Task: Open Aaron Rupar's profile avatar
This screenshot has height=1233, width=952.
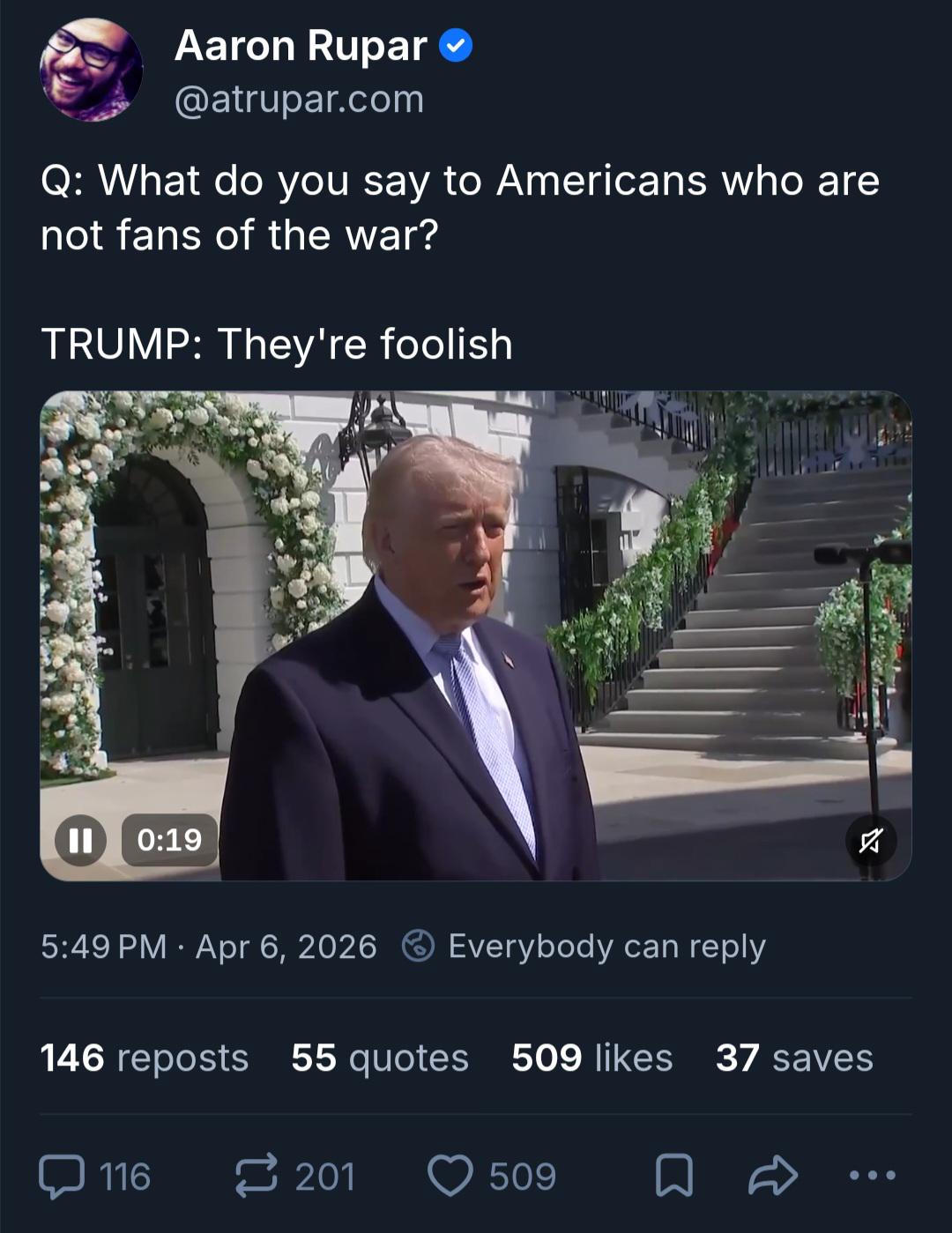Action: (91, 70)
